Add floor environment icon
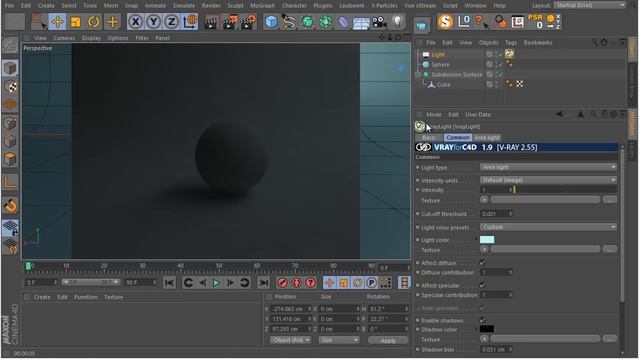Viewport: 640px width, 360px height. point(361,23)
